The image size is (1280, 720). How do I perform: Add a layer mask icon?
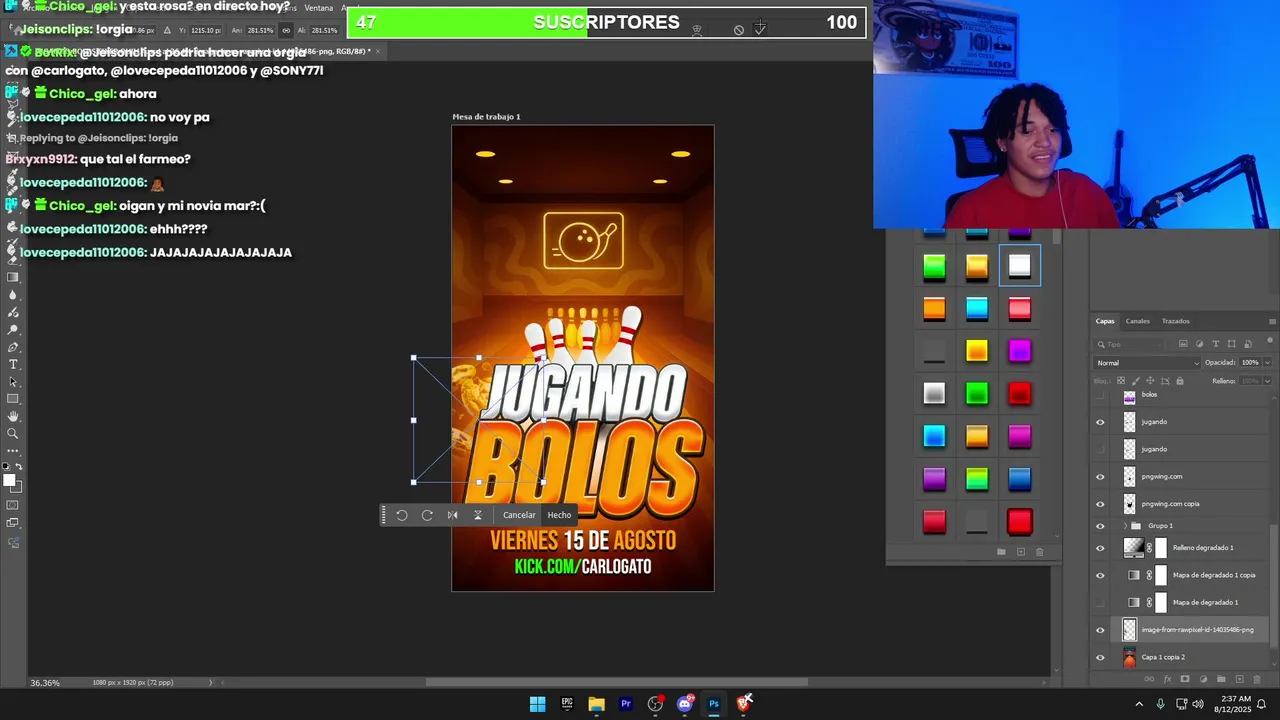tap(1185, 679)
